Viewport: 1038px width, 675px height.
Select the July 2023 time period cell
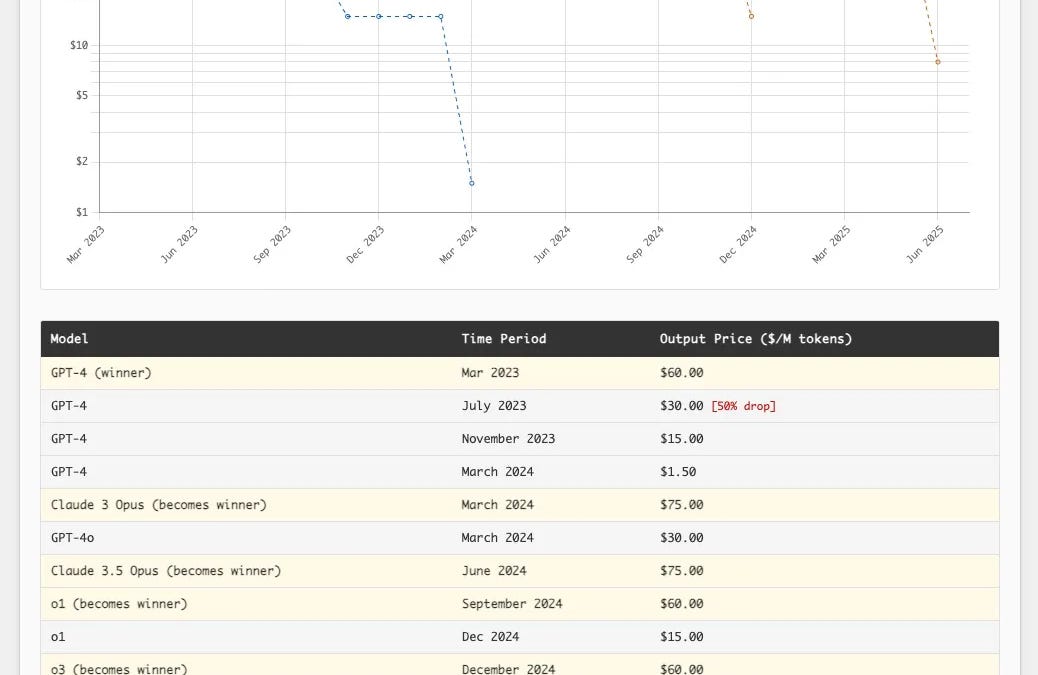click(494, 406)
